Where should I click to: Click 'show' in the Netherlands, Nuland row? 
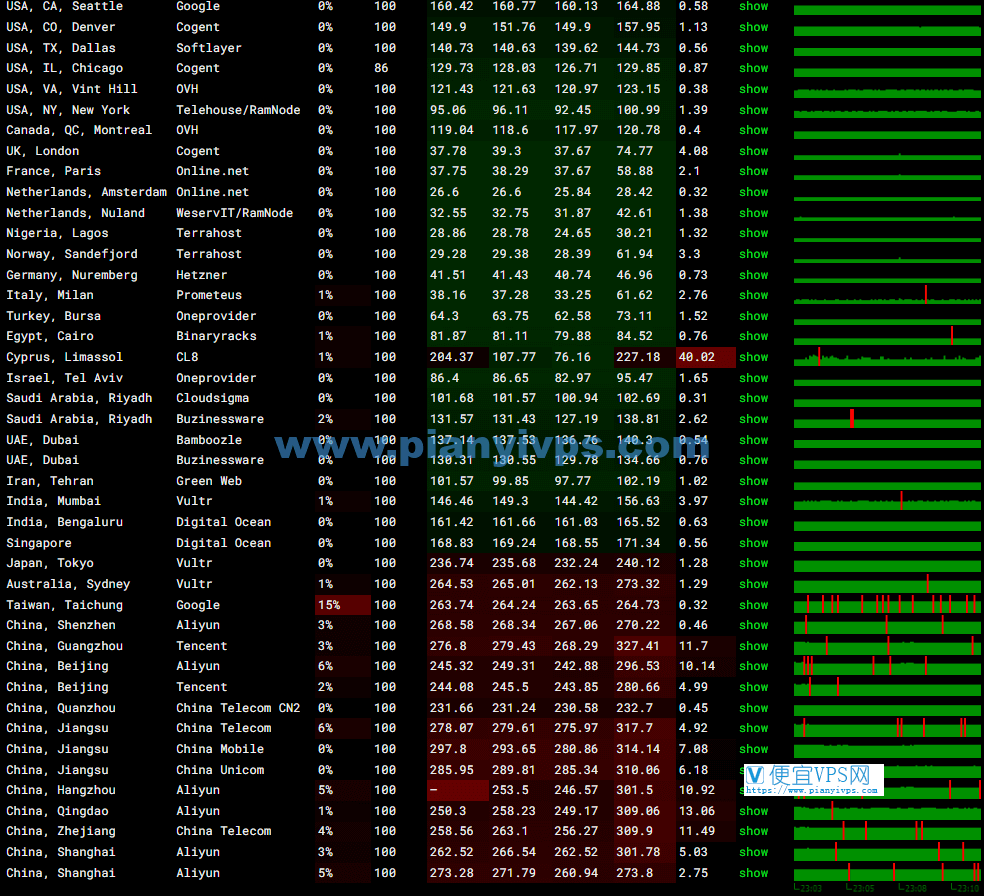coord(753,213)
